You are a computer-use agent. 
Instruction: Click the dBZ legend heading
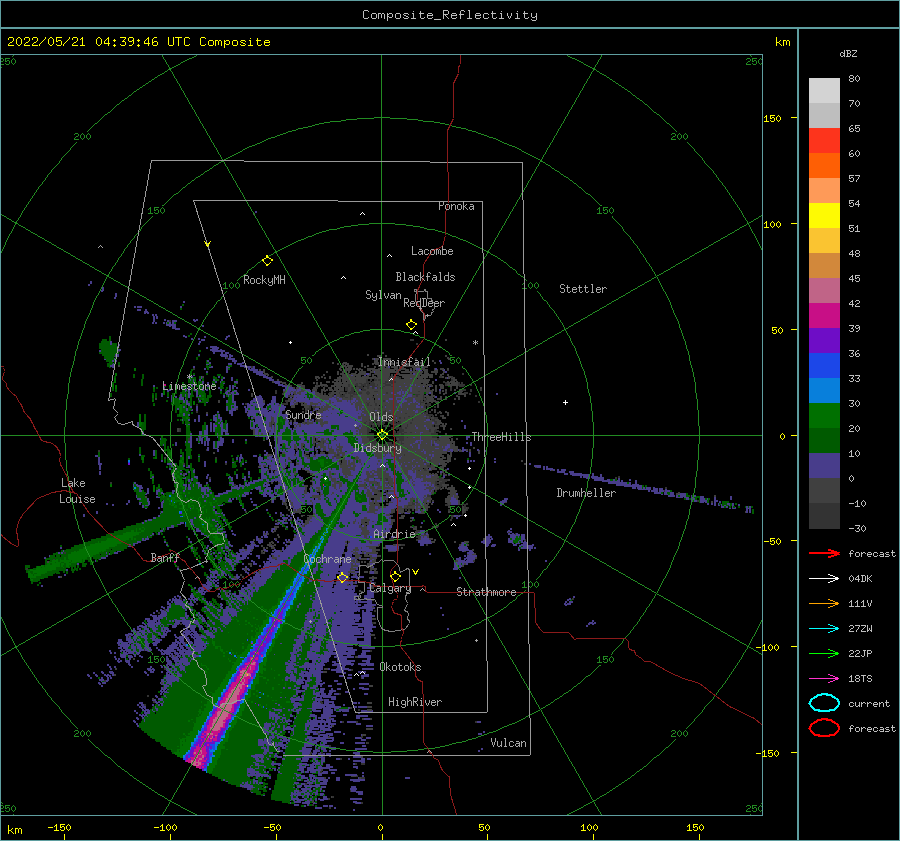click(848, 53)
